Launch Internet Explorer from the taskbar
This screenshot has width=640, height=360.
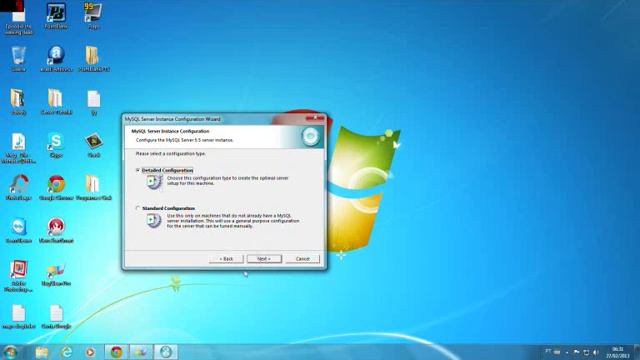66,352
